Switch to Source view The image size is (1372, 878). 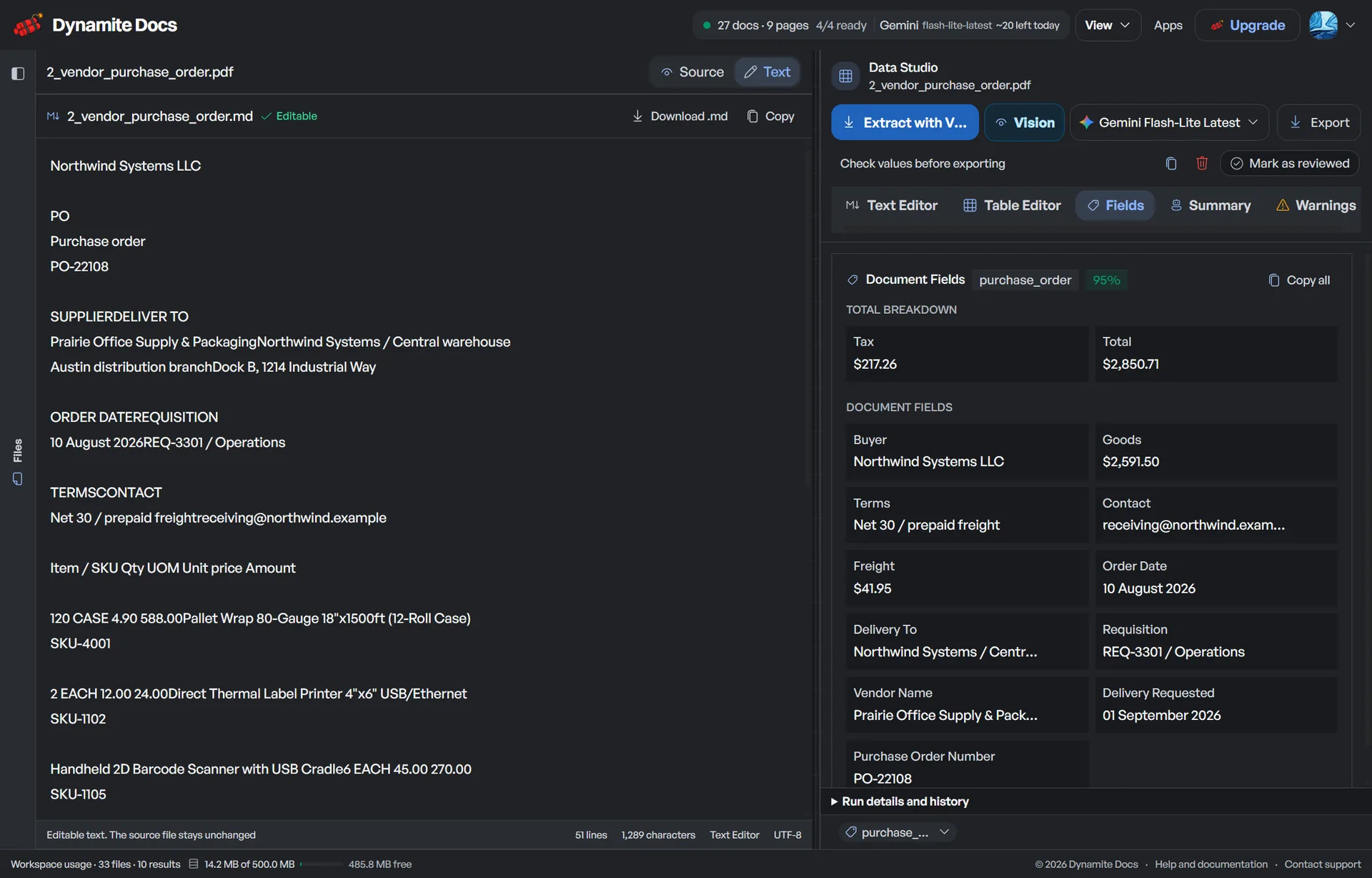tap(692, 72)
